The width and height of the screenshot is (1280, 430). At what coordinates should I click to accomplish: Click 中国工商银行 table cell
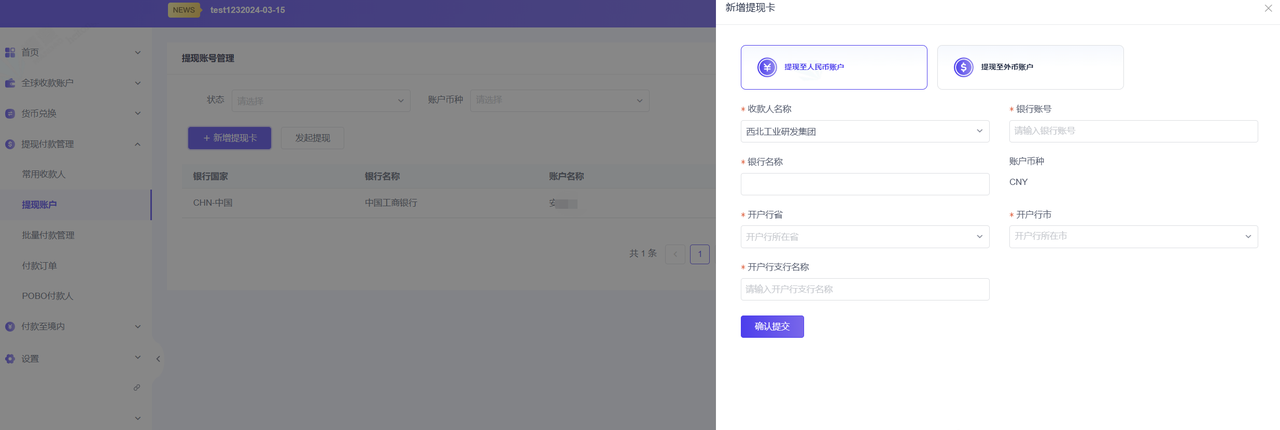[391, 203]
